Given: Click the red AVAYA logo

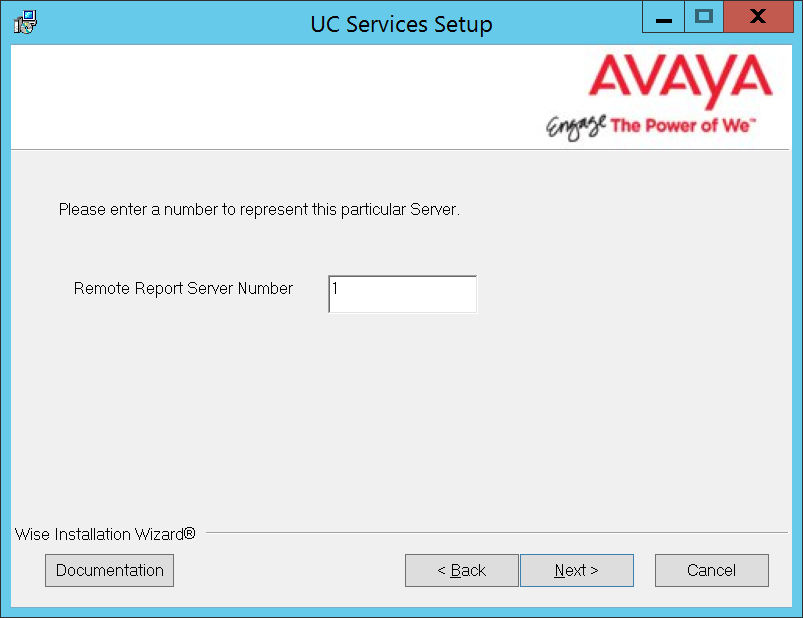Looking at the screenshot, I should (x=681, y=81).
